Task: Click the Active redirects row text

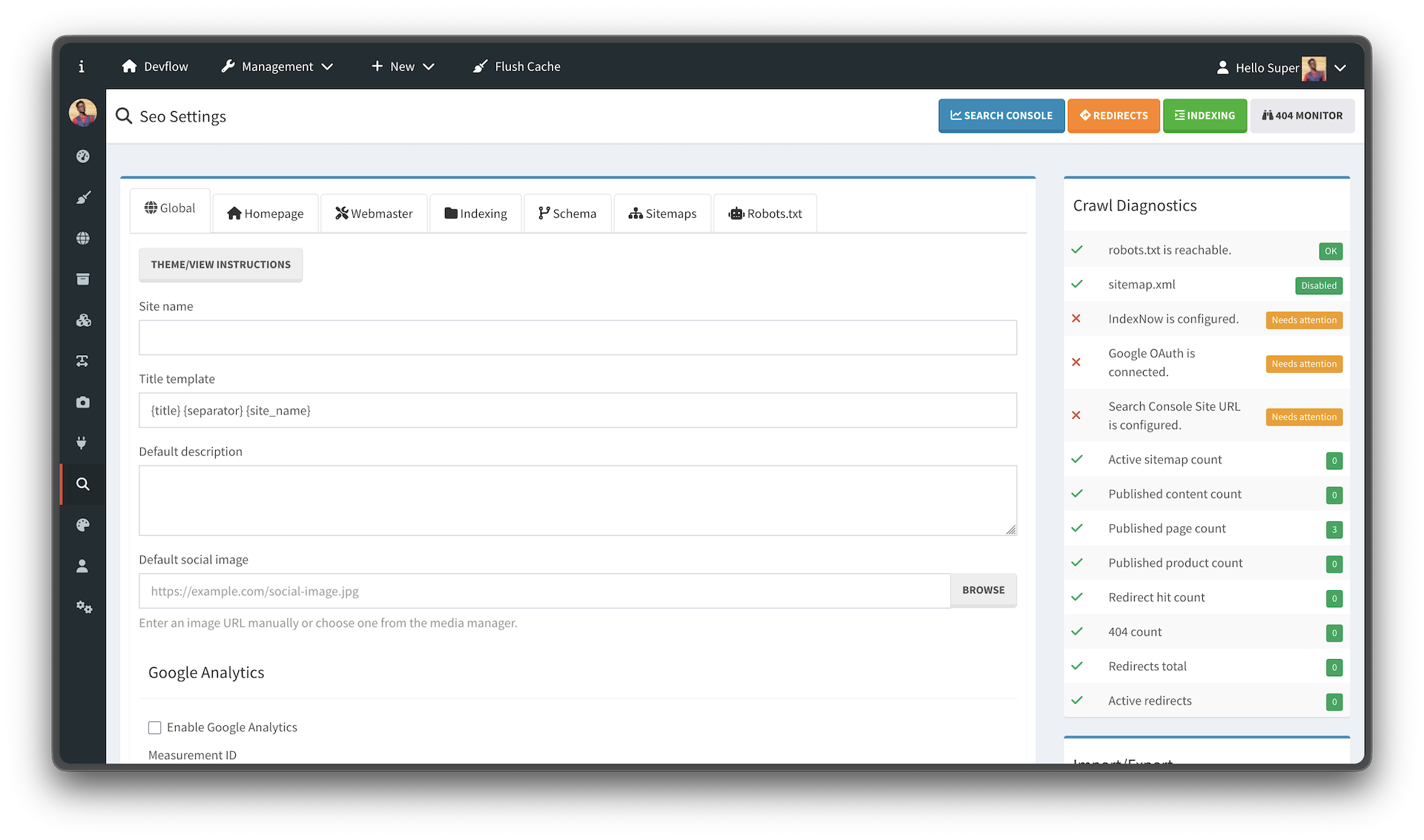Action: [1150, 701]
